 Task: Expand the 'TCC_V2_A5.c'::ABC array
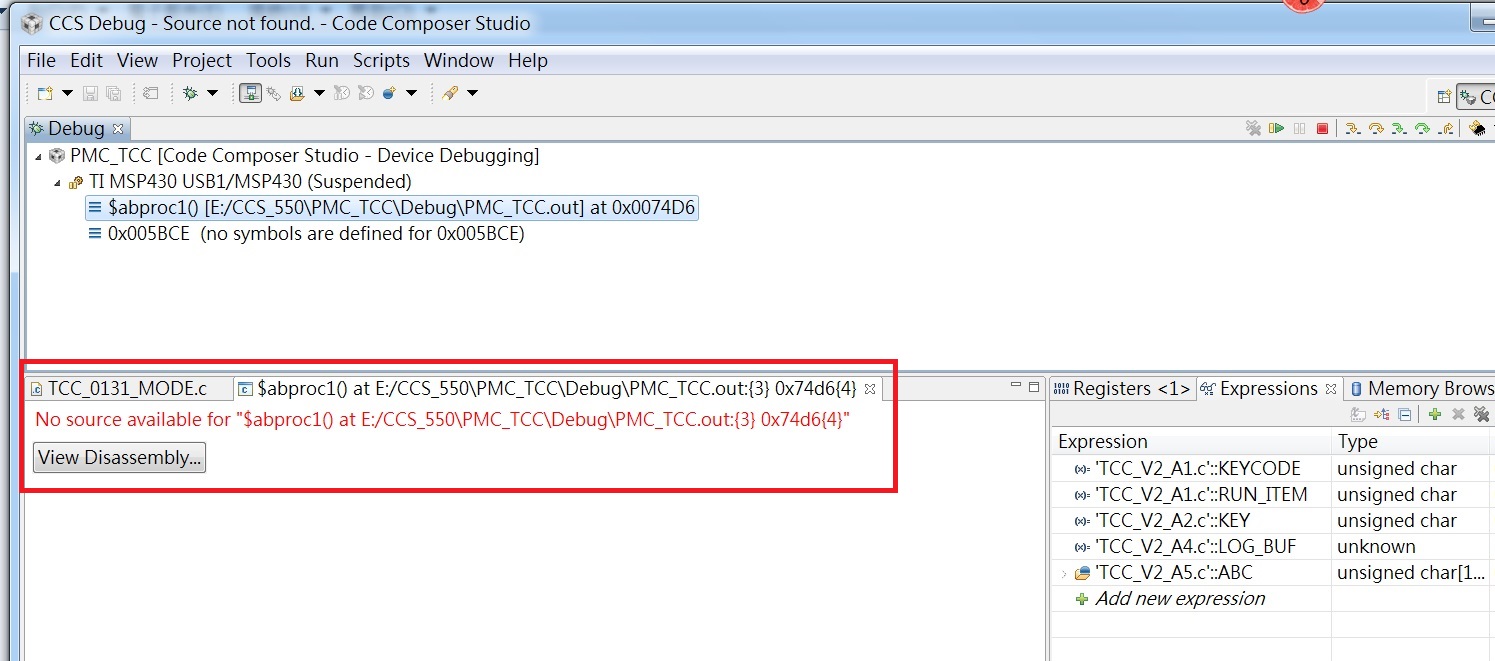click(1063, 573)
